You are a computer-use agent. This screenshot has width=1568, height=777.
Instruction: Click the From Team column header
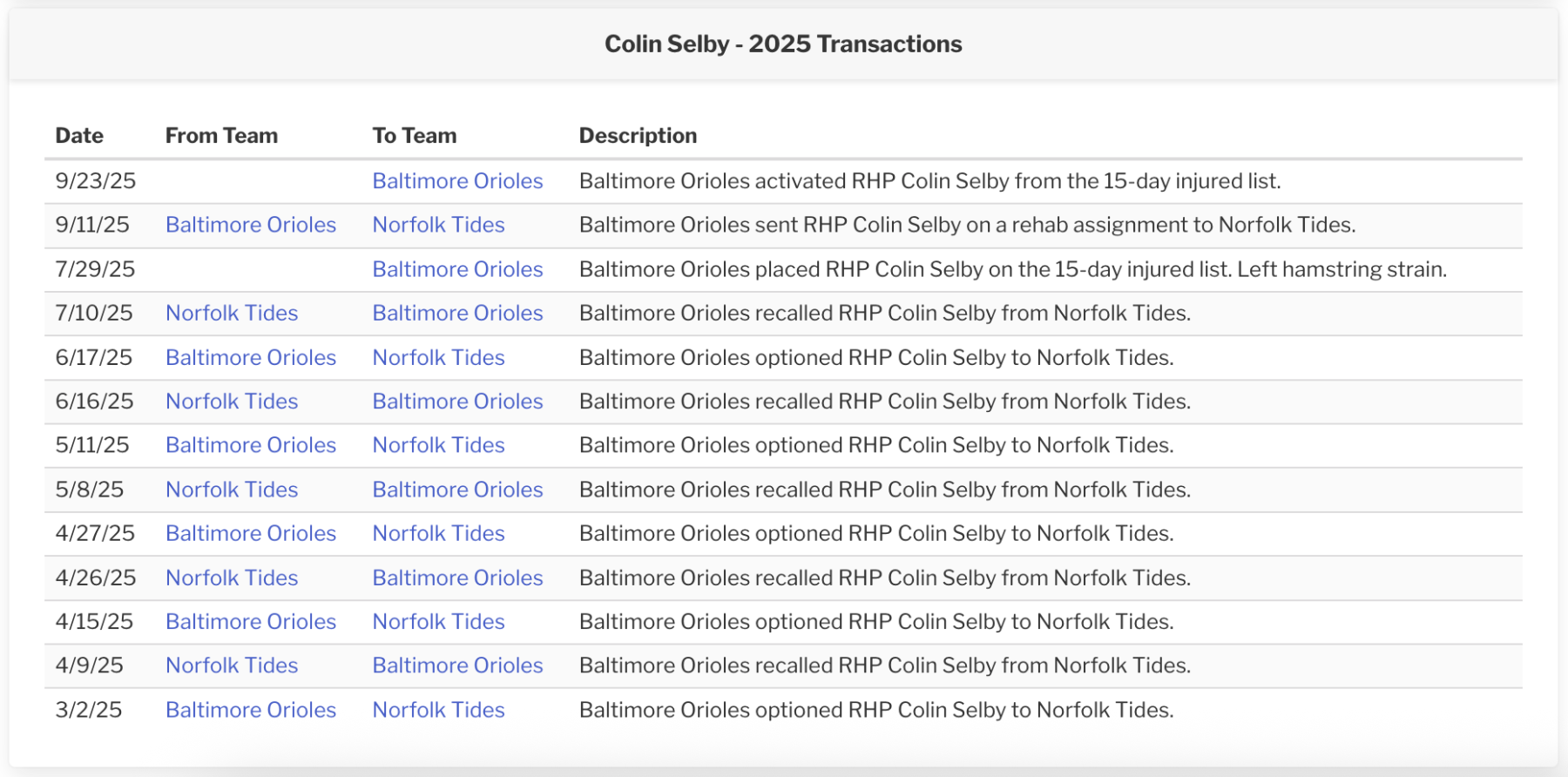coord(221,136)
